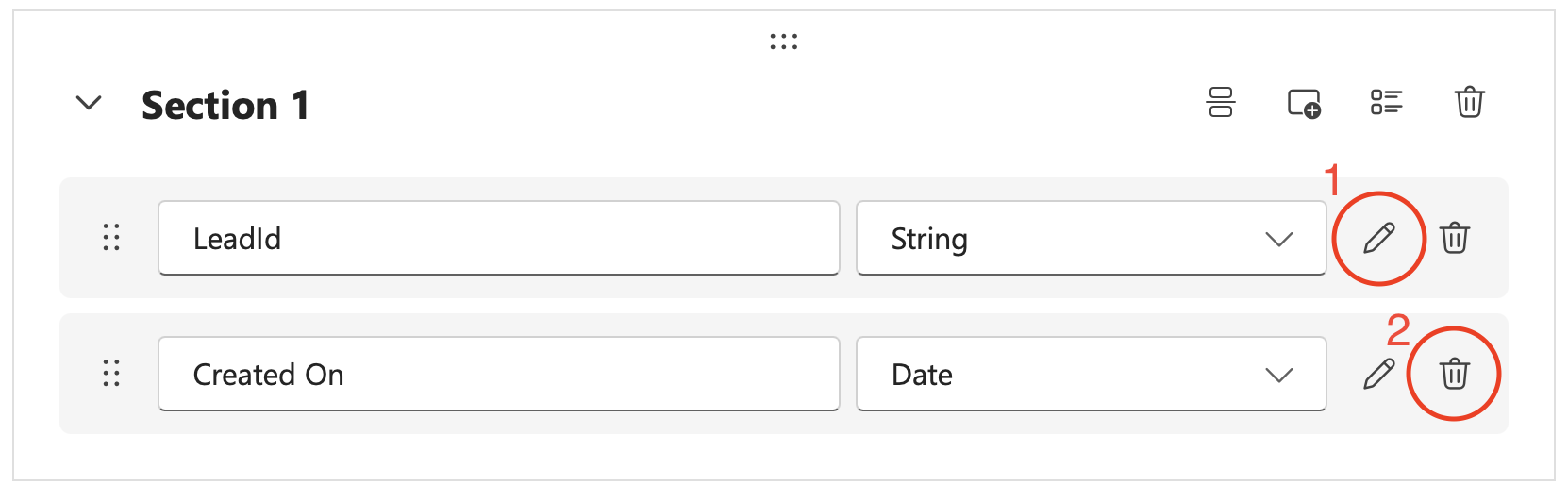This screenshot has width=1568, height=502.
Task: Click the stacked rows icon beside Section 1
Action: click(1221, 102)
